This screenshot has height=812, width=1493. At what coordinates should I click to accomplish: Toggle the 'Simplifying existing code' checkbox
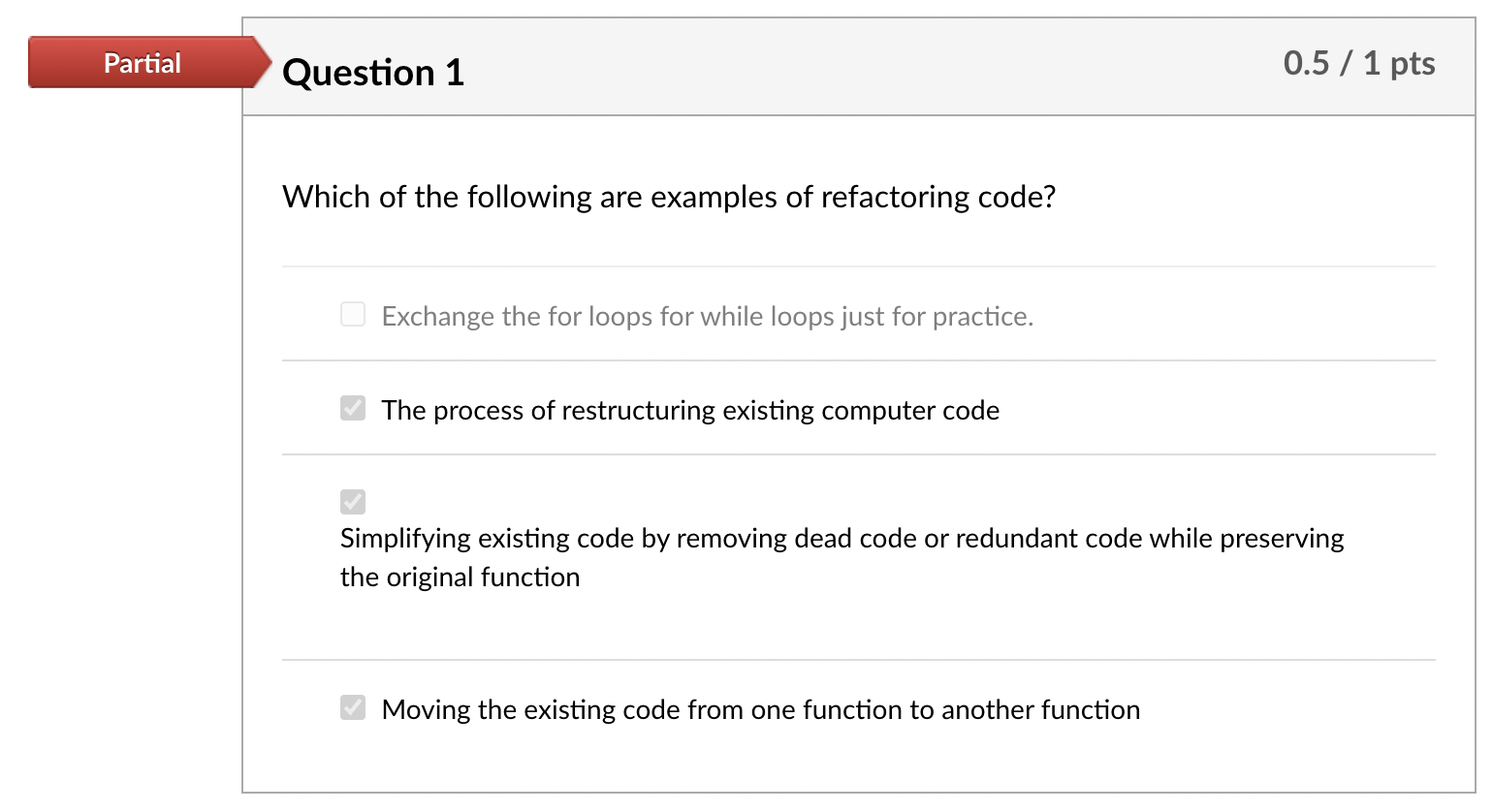click(353, 501)
